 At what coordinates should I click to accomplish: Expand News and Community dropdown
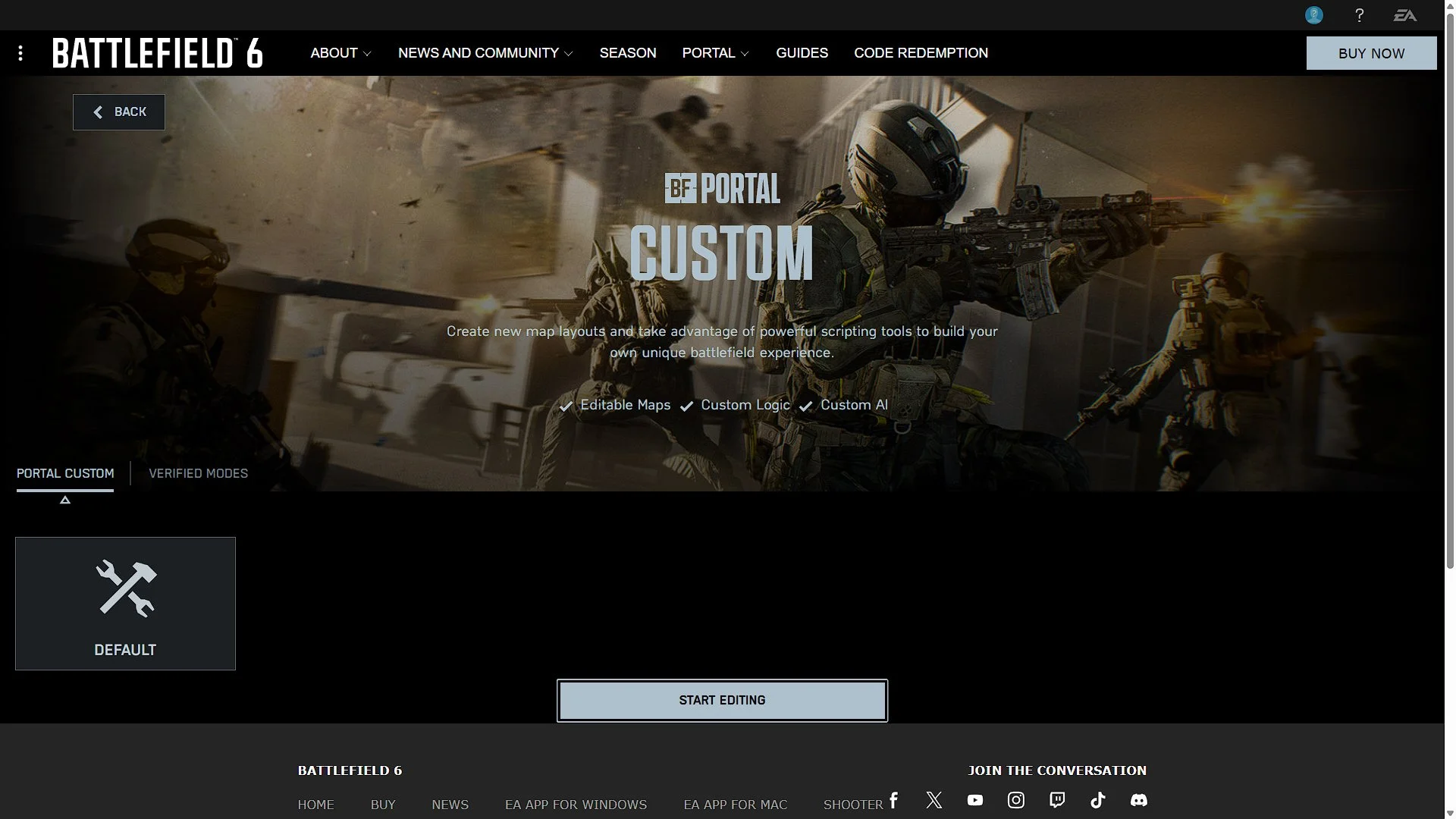pyautogui.click(x=485, y=53)
